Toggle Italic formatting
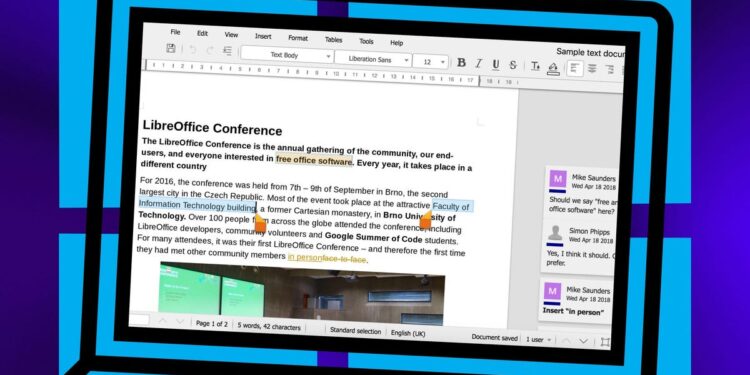 (478, 63)
